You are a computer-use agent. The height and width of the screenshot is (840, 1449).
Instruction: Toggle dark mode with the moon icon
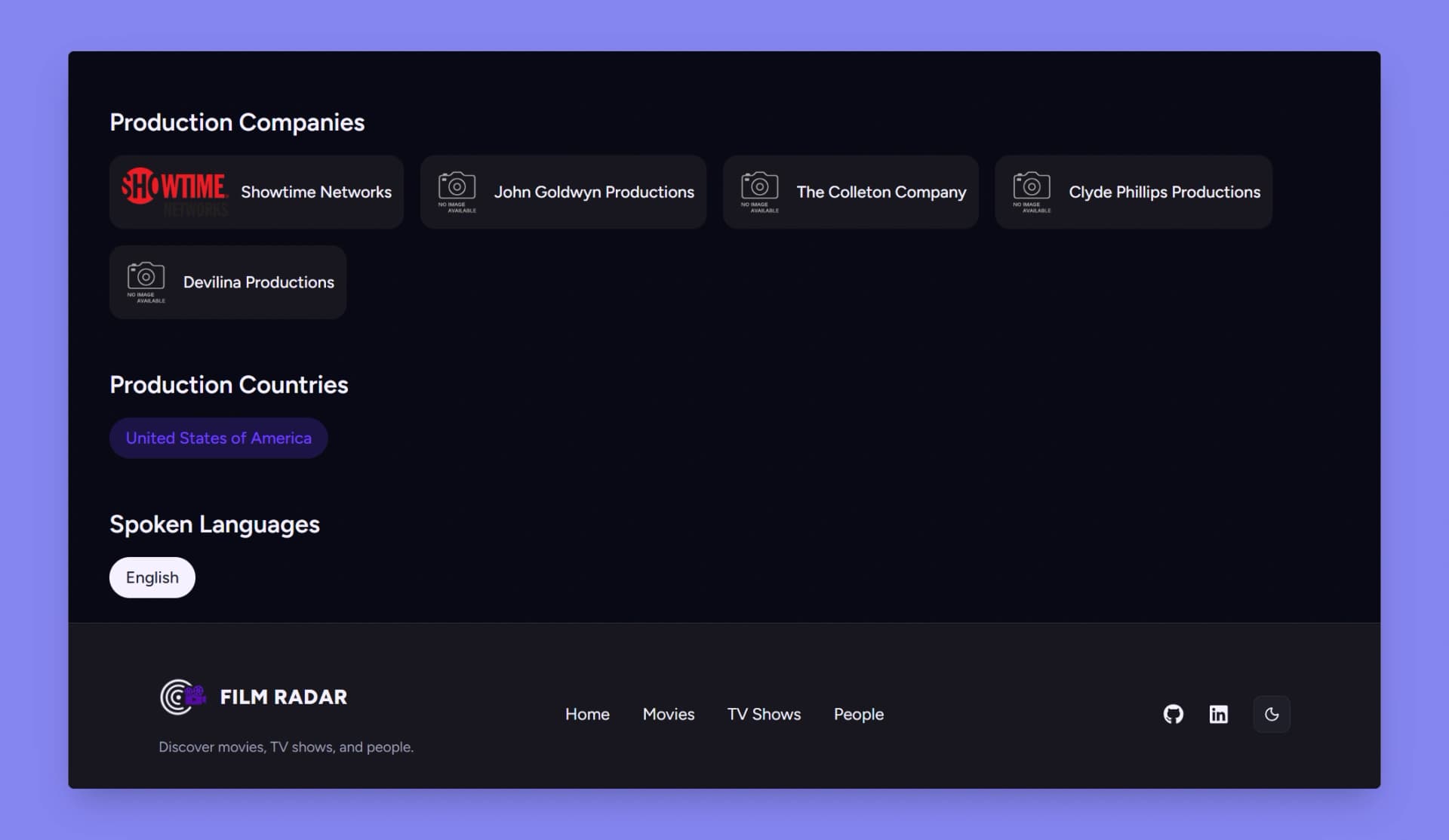(x=1272, y=714)
